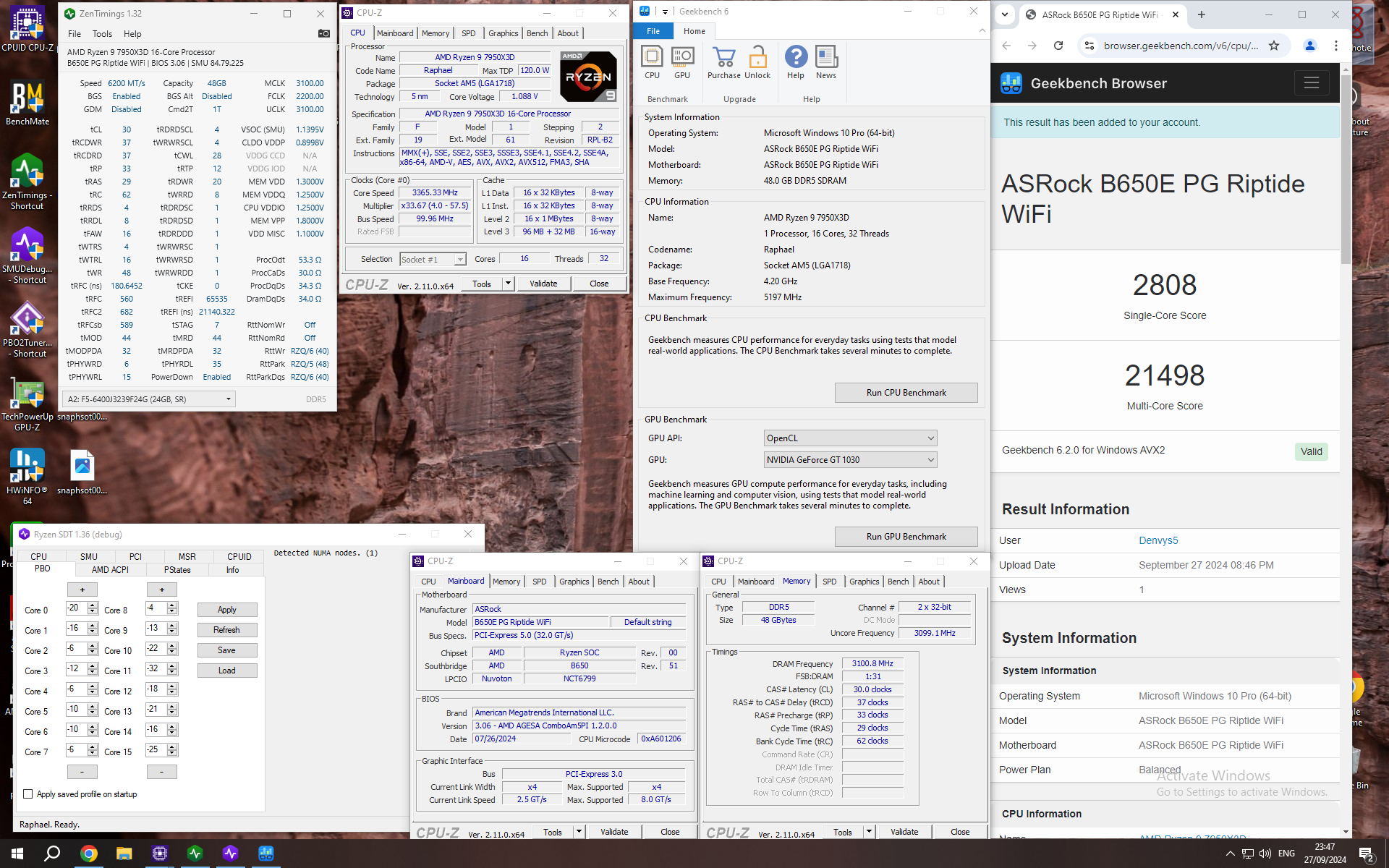Open Tools dropdown arrow in CPU-Z Memory window
This screenshot has width=1389, height=868.
coord(869,832)
